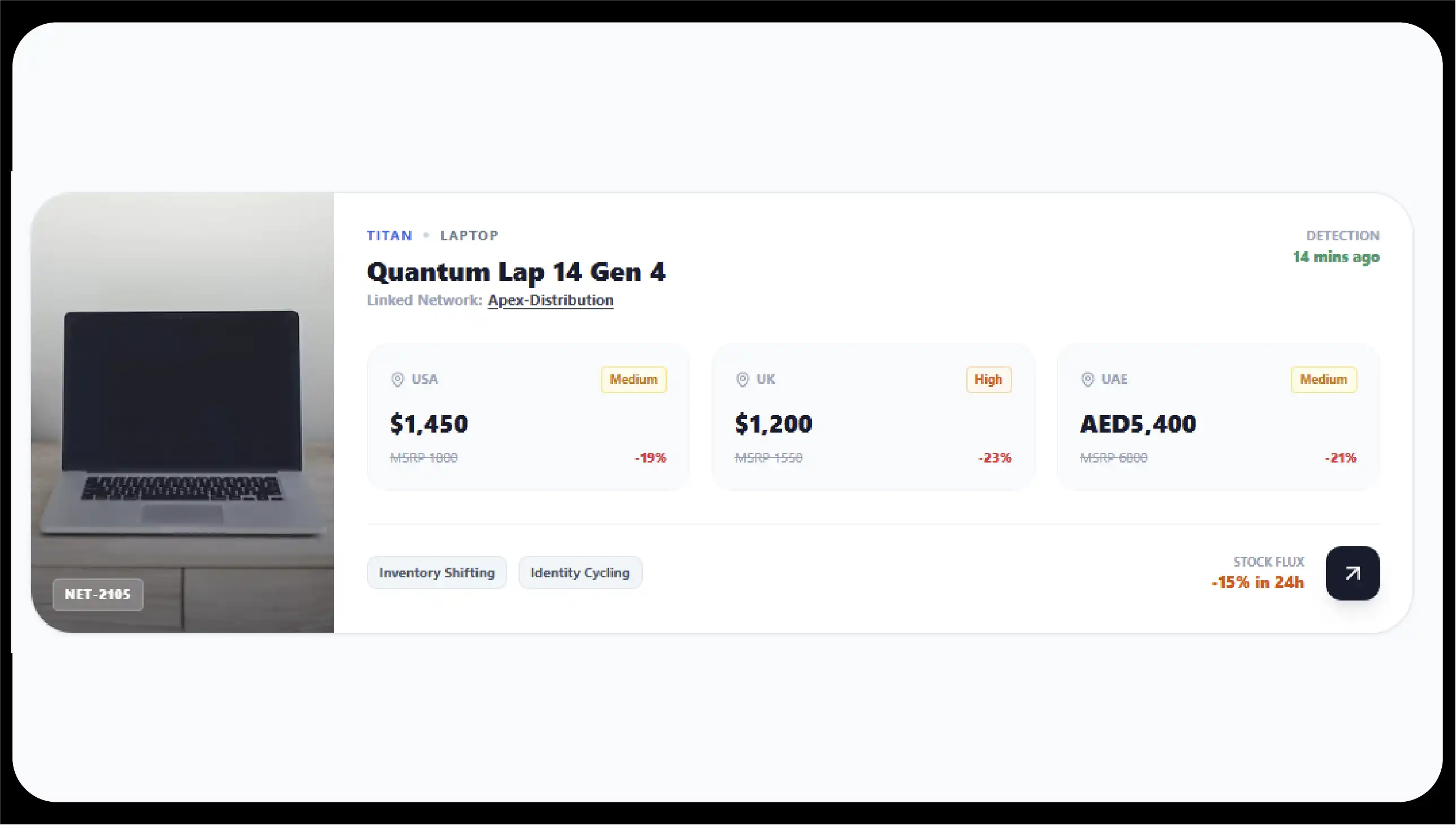The image size is (1456, 825).
Task: Click the NET-2105 badge on image
Action: (x=98, y=594)
